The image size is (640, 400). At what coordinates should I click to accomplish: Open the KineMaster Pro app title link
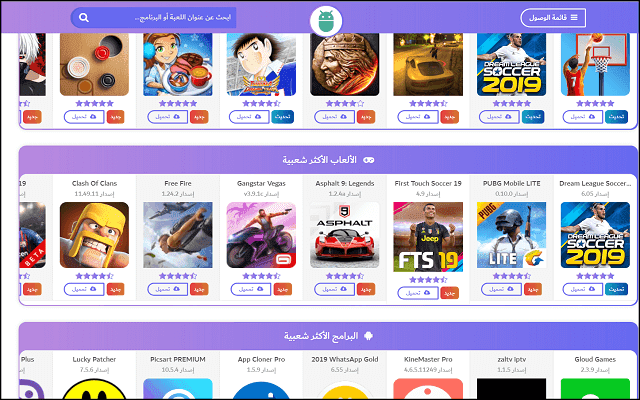tap(428, 360)
